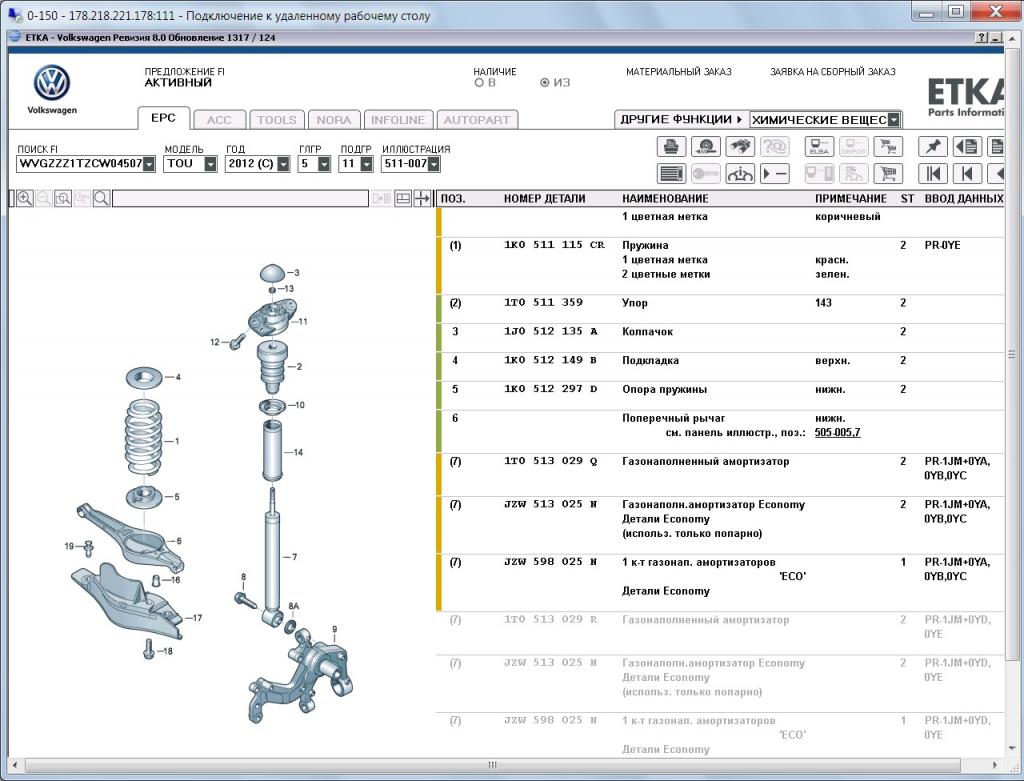Switch to the INFOLINE tab
The width and height of the screenshot is (1024, 781).
(398, 120)
